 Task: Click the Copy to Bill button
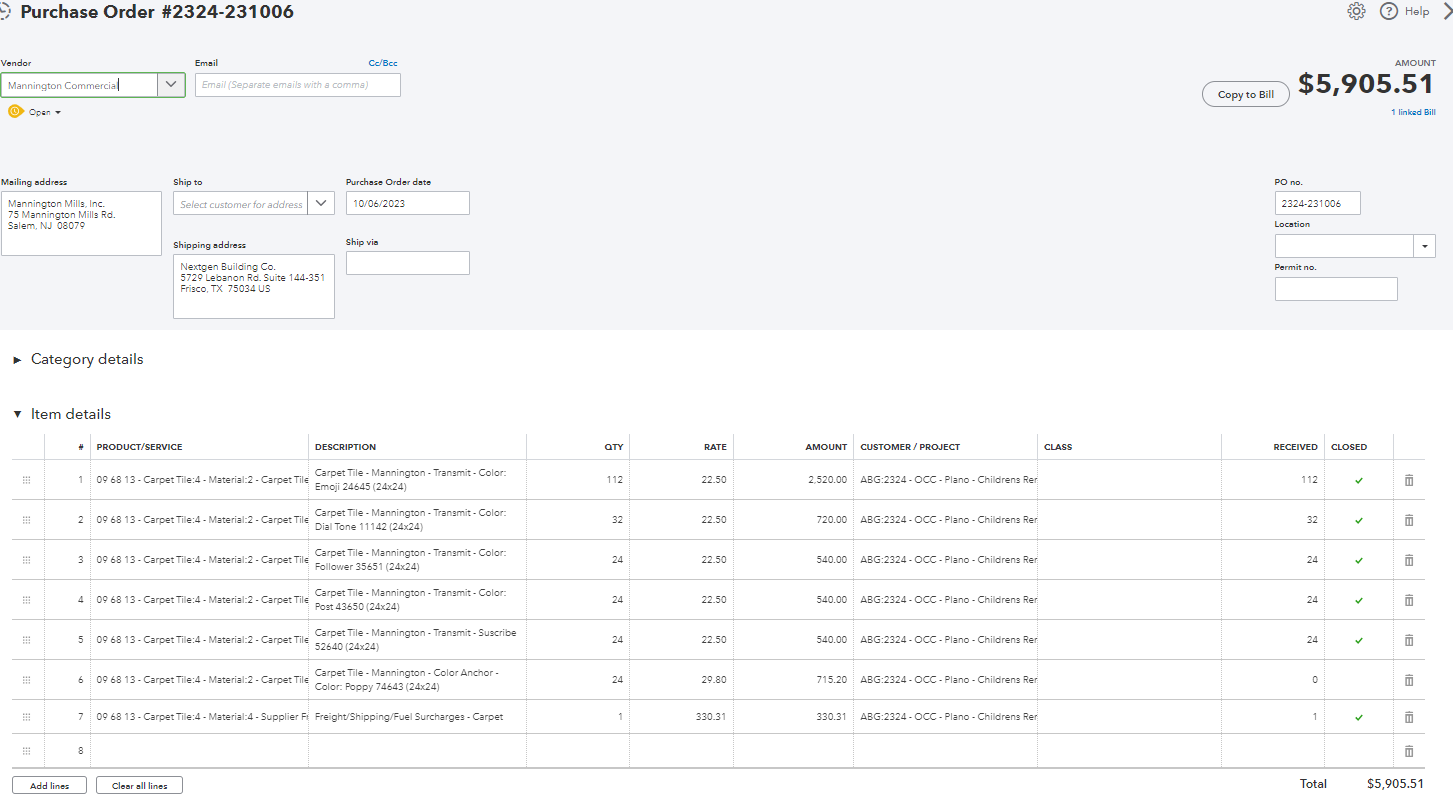click(1245, 93)
